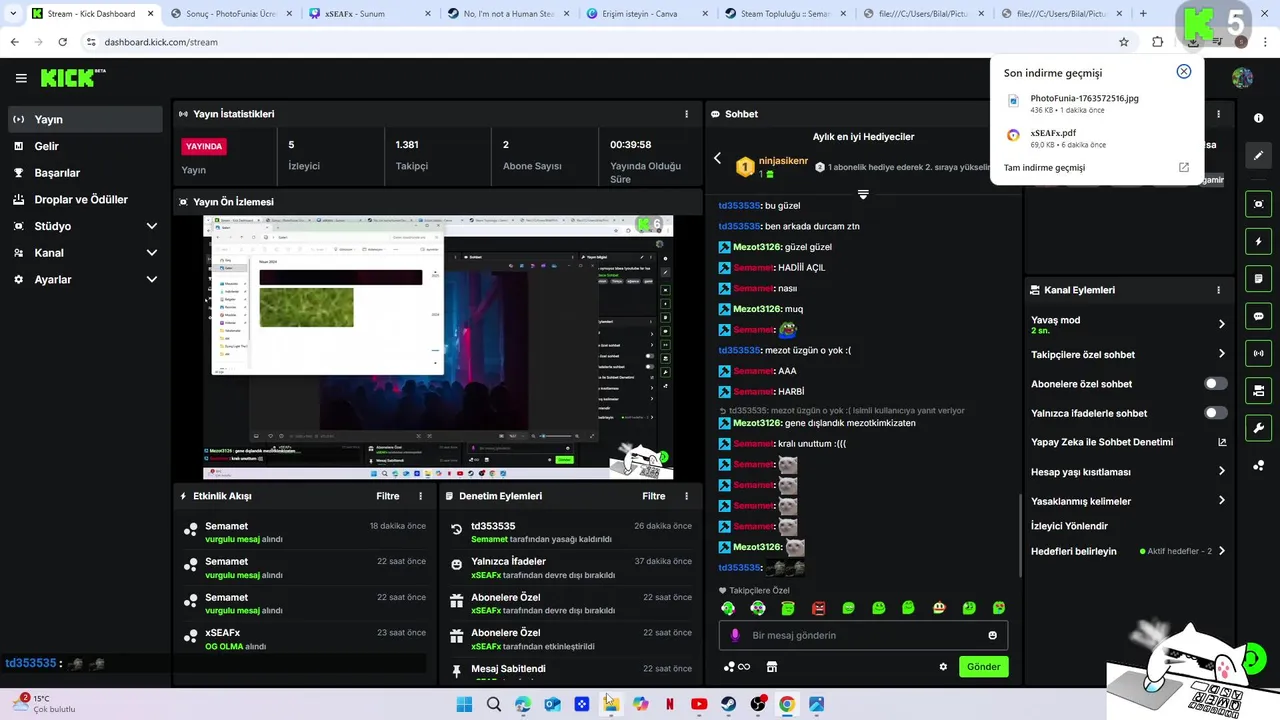
Task: Click Filtre in Denetim Eylemleri panel
Action: (654, 496)
